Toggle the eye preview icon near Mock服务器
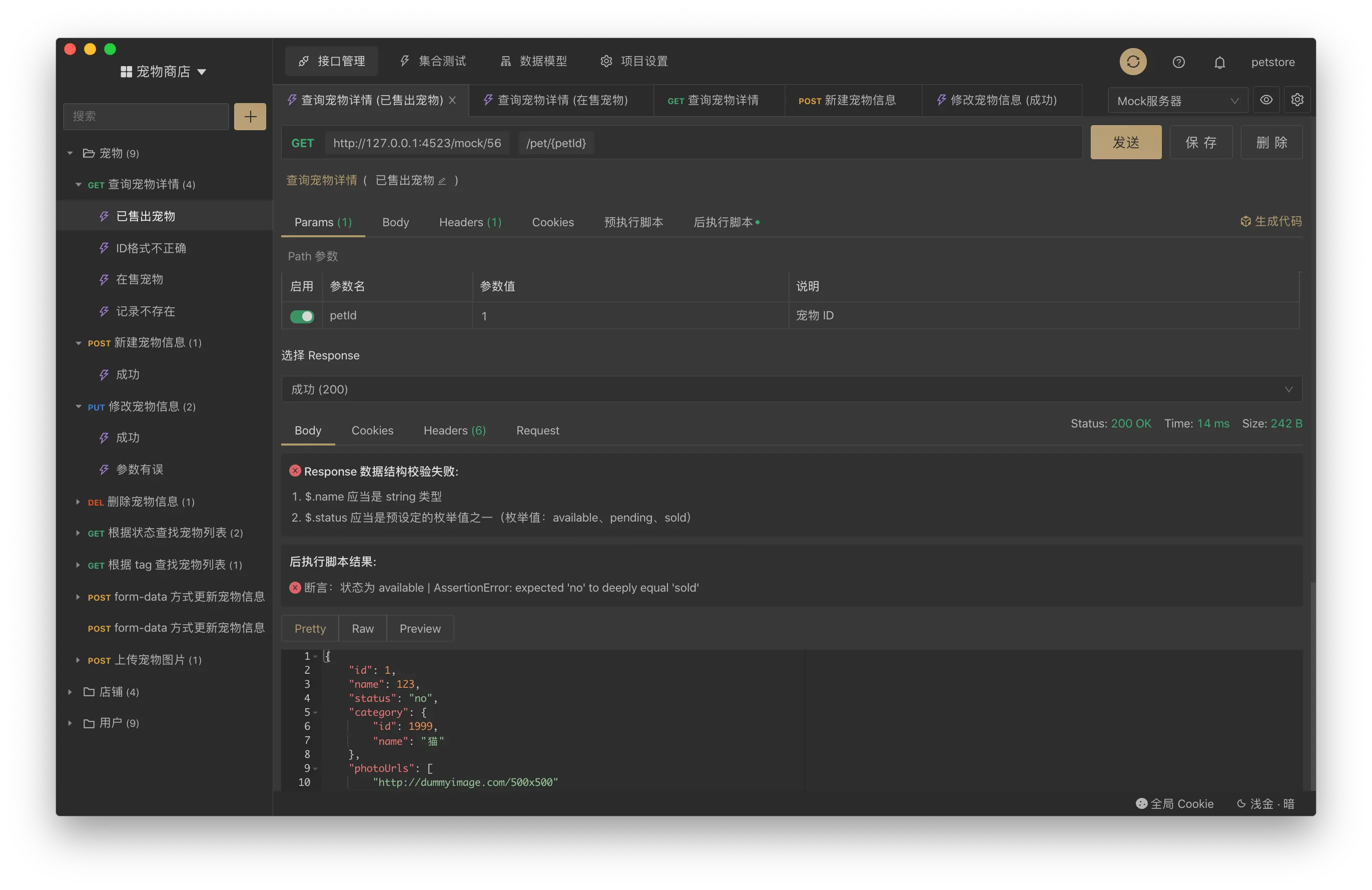This screenshot has width=1372, height=890. [x=1266, y=100]
